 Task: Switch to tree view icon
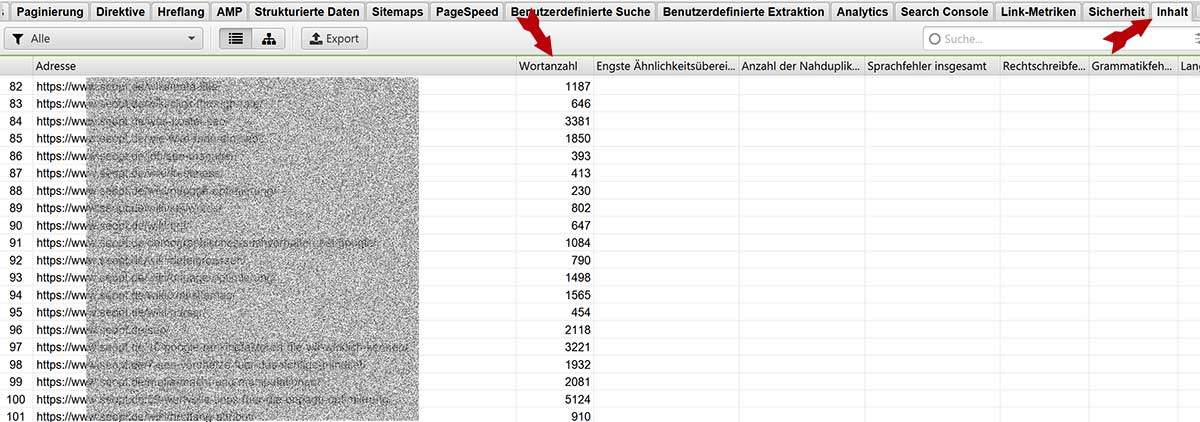[x=269, y=39]
